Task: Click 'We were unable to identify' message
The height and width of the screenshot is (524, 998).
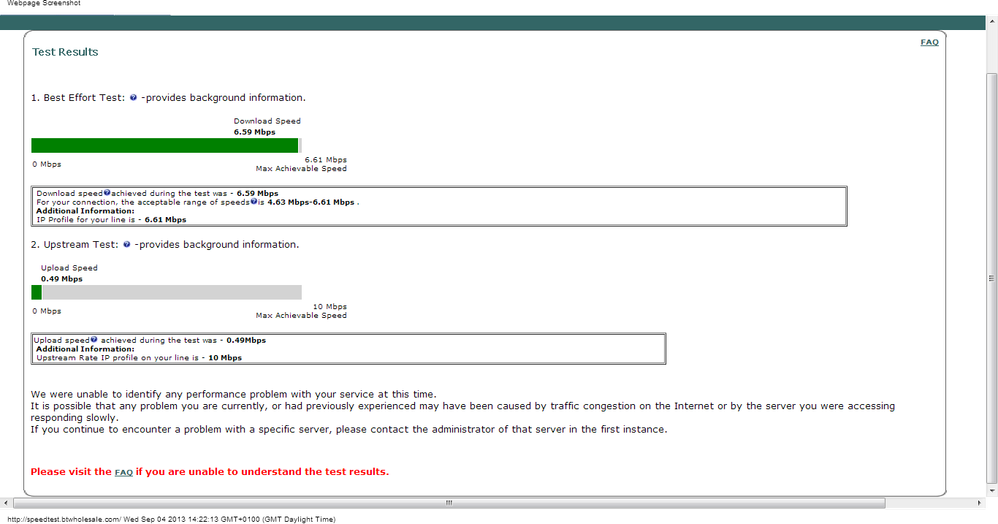Action: 234,394
